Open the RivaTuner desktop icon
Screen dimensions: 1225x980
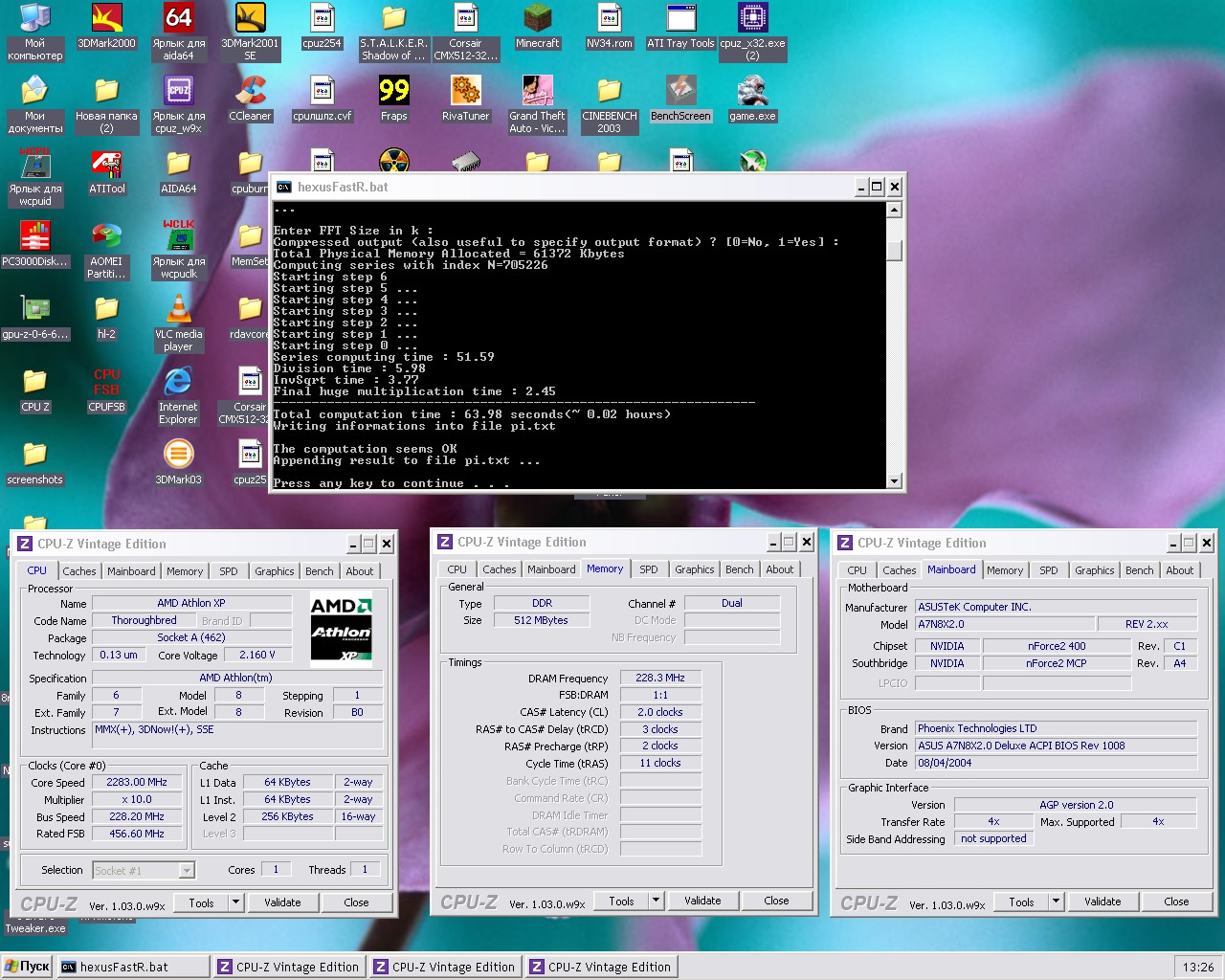pyautogui.click(x=465, y=99)
